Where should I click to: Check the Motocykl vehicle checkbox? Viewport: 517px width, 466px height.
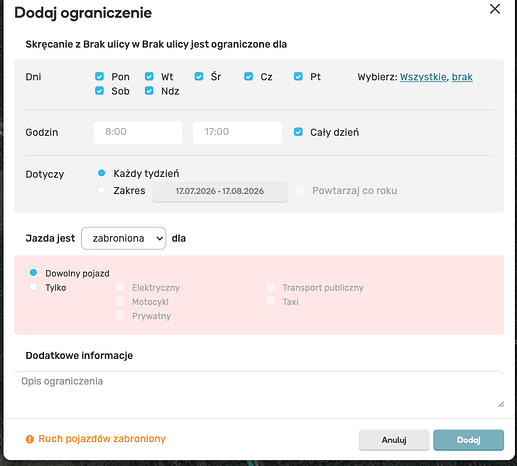pyautogui.click(x=120, y=301)
